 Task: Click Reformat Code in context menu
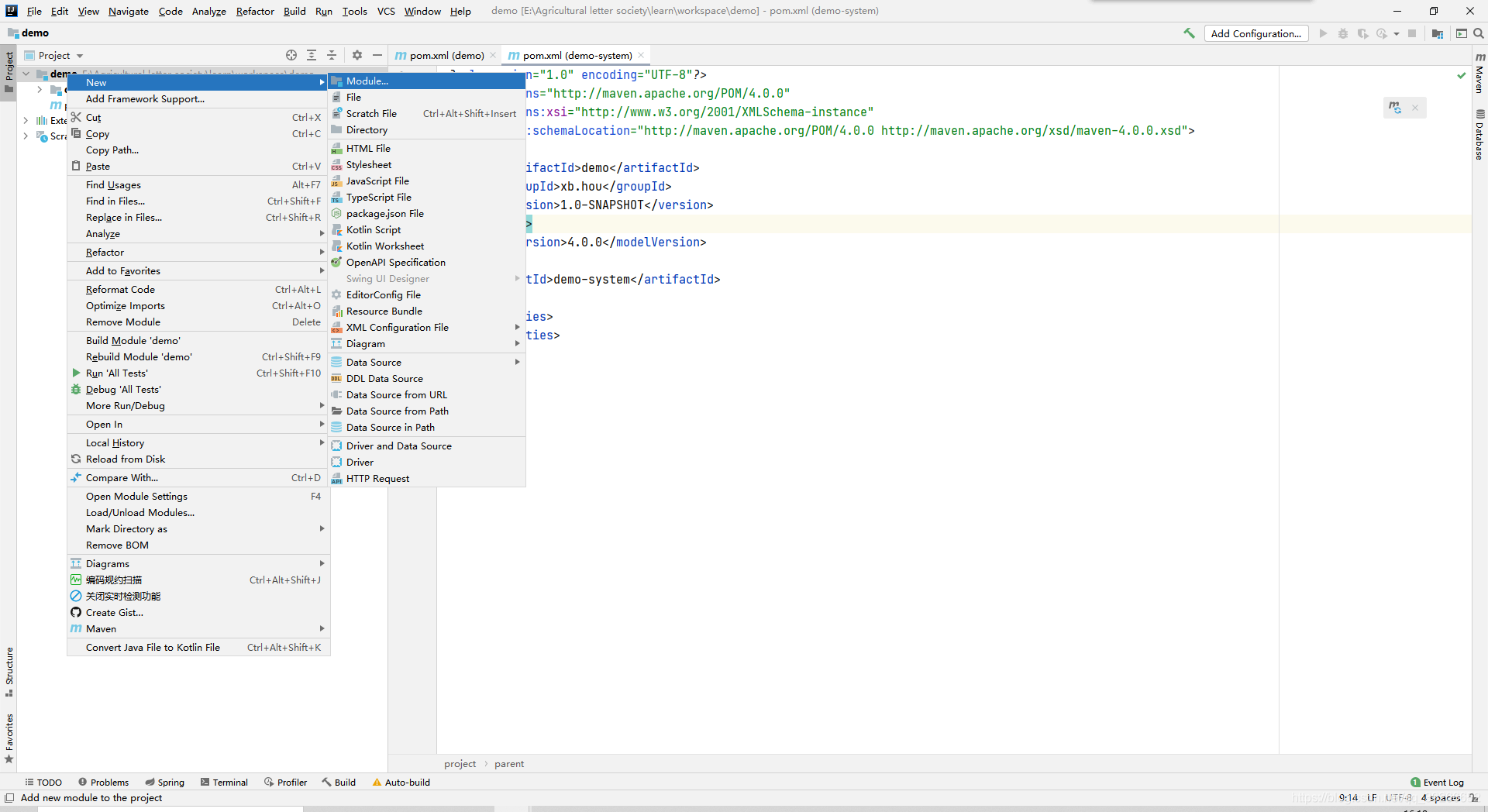199,289
